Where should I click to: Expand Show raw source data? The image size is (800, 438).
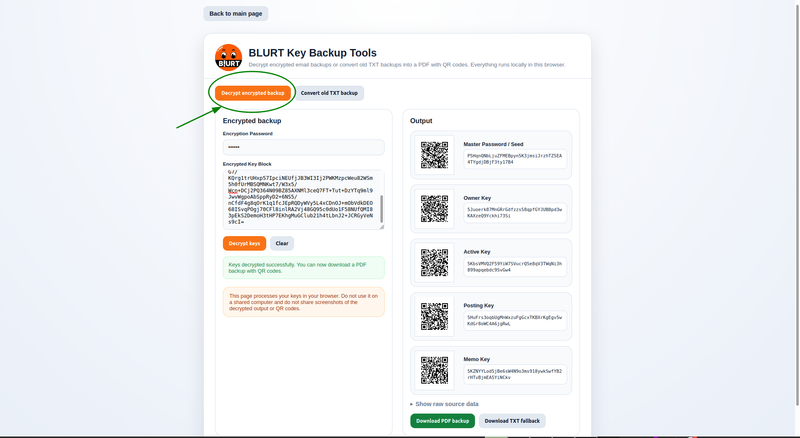pos(444,404)
